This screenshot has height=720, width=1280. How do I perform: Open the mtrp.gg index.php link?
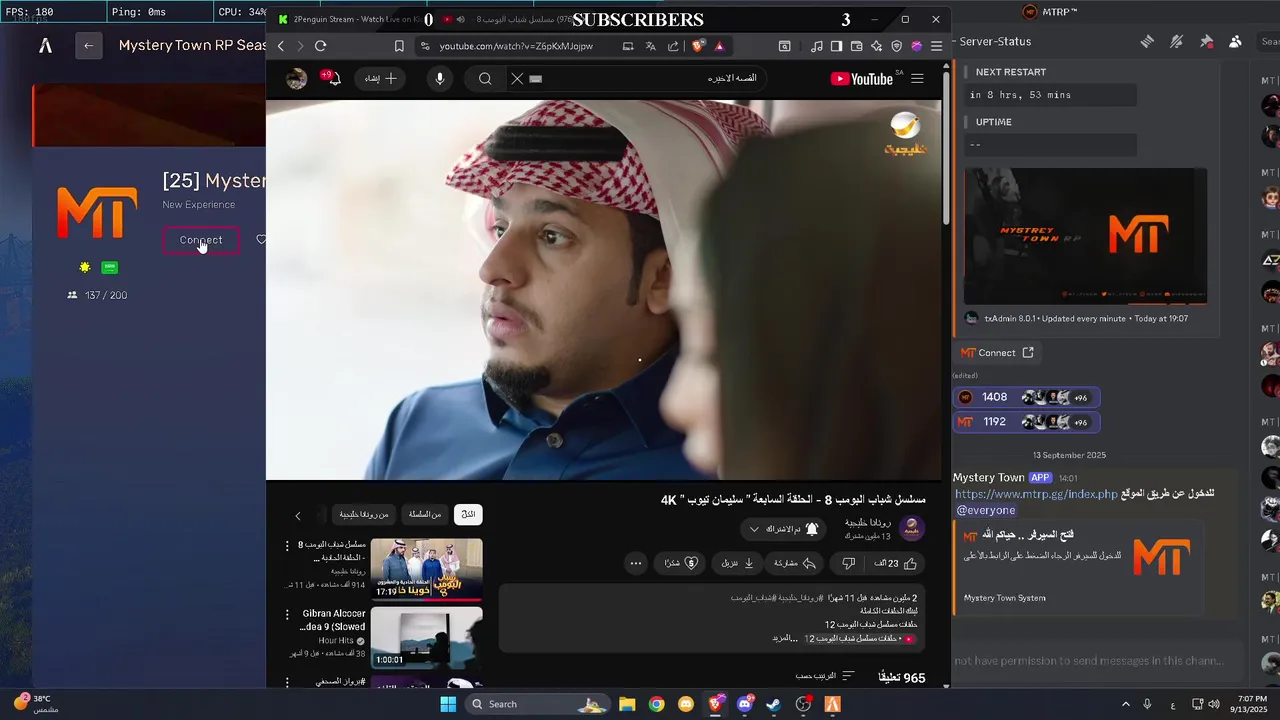point(1036,494)
